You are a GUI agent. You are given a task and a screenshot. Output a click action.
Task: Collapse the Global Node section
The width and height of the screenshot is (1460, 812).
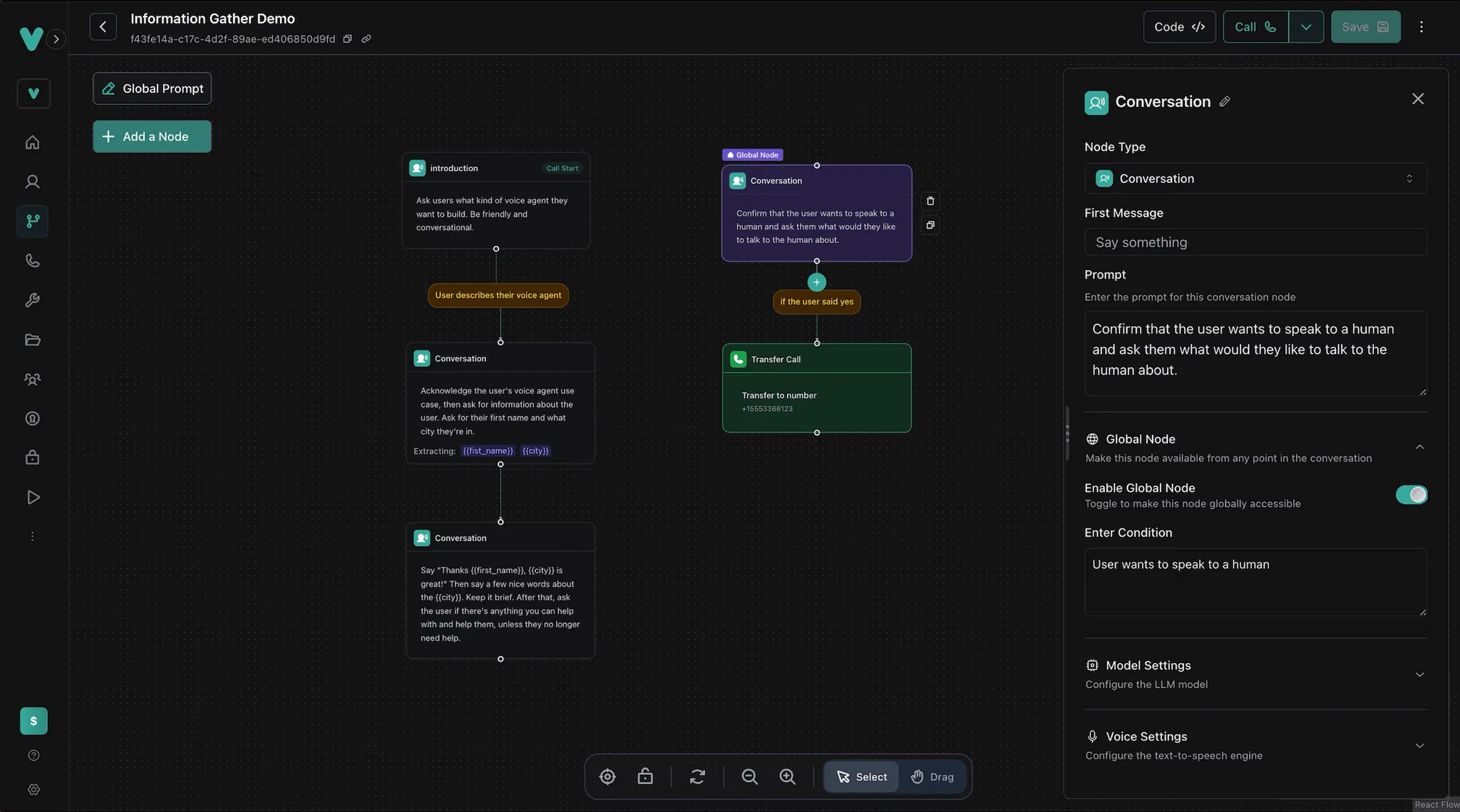coord(1419,447)
